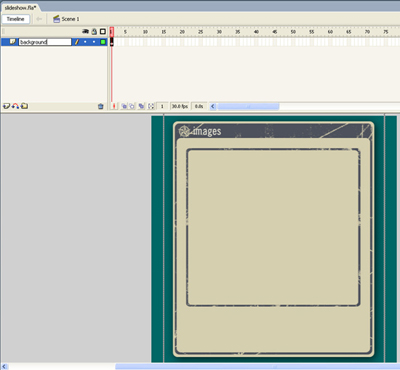Switch to the slideshow.fla document tab
The image size is (400, 370).
point(20,7)
